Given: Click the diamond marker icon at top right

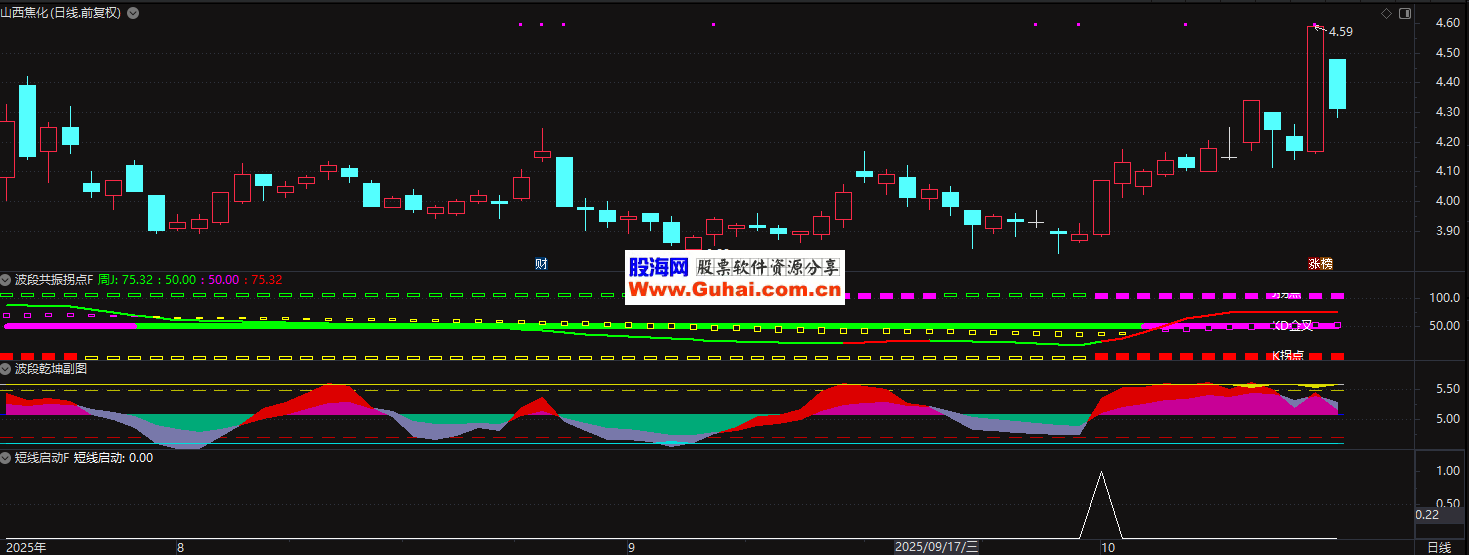Looking at the screenshot, I should point(1386,13).
